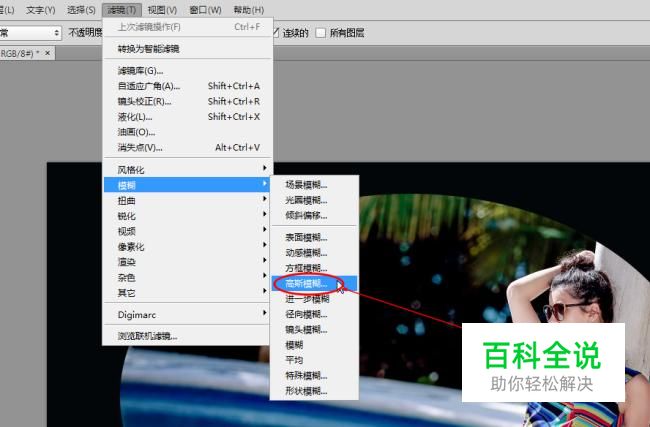Expand the 扭曲 submenu
Viewport: 650px width, 427px height.
pyautogui.click(x=187, y=201)
